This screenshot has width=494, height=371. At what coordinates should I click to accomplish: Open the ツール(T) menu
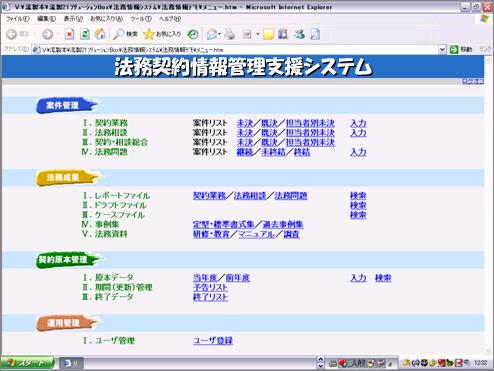tap(140, 19)
